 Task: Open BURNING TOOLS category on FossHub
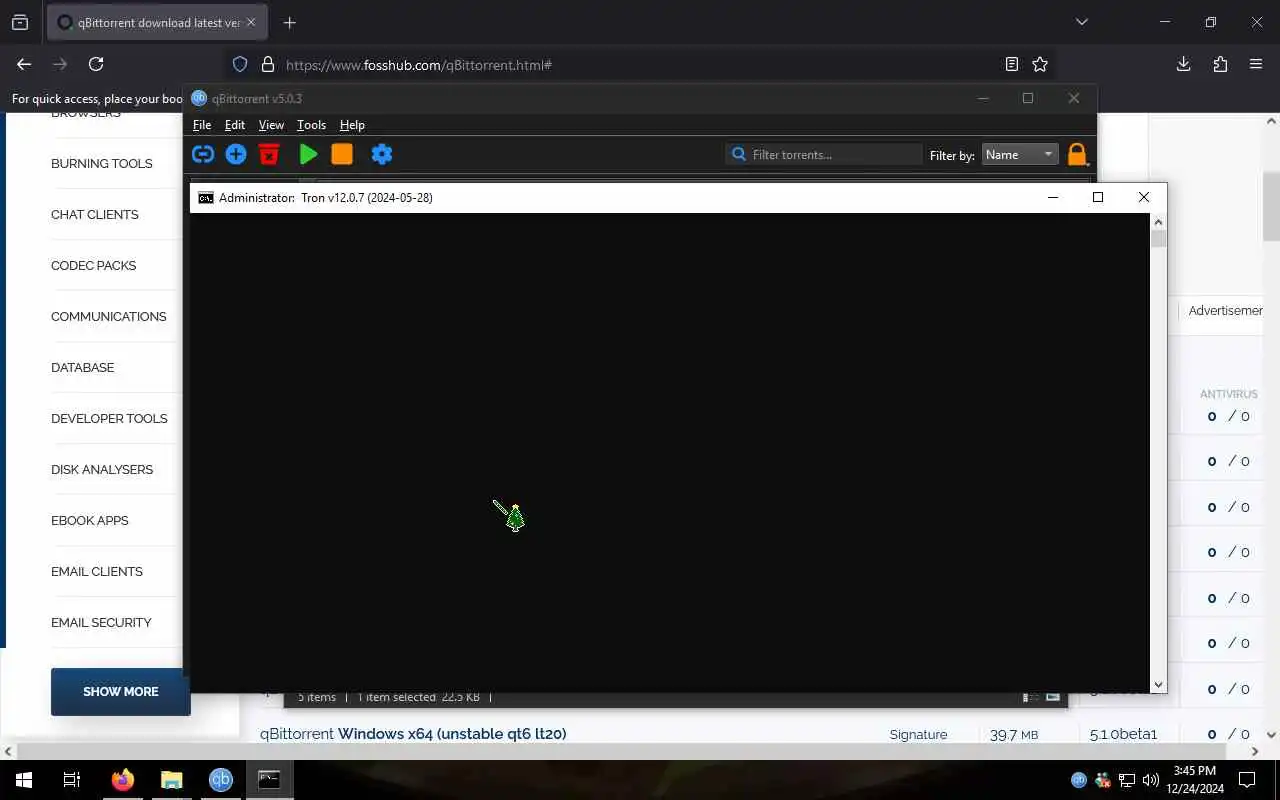102,163
